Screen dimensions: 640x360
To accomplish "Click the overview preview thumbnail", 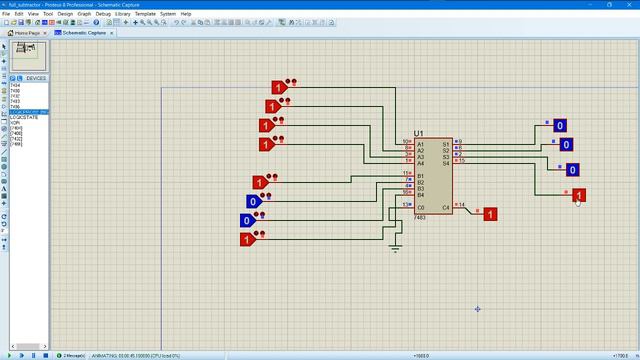I will click(29, 56).
